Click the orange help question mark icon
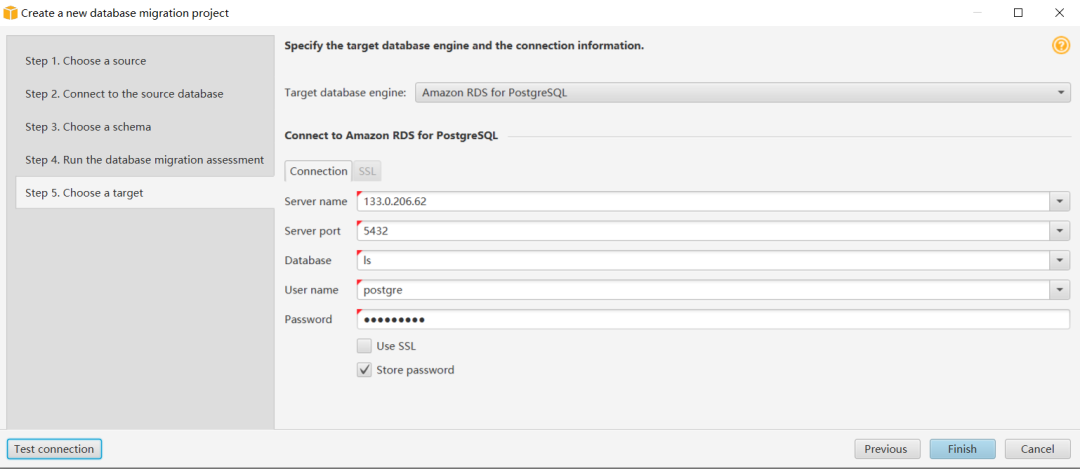 (1061, 45)
